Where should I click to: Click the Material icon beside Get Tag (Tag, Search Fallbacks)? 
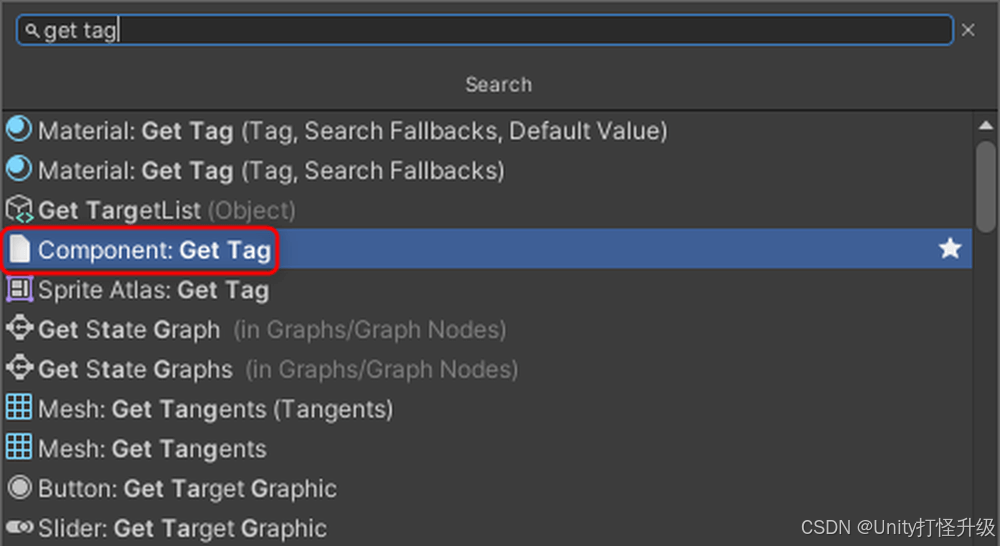(x=19, y=170)
